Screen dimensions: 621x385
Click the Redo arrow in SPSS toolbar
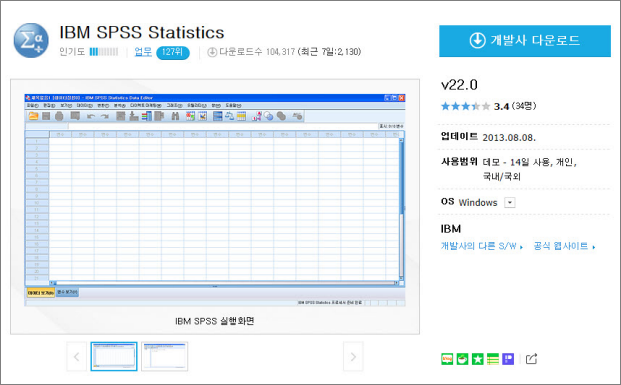click(105, 116)
